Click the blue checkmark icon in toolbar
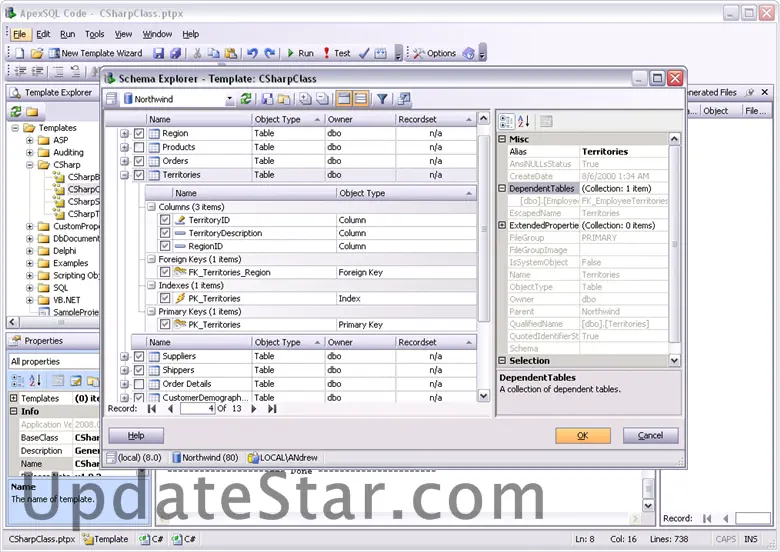The height and width of the screenshot is (552, 780). pyautogui.click(x=364, y=53)
